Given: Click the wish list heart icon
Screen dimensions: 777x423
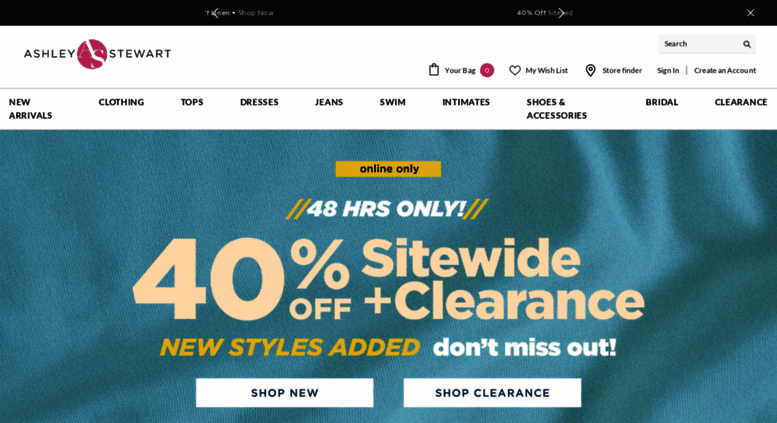Looking at the screenshot, I should 515,70.
